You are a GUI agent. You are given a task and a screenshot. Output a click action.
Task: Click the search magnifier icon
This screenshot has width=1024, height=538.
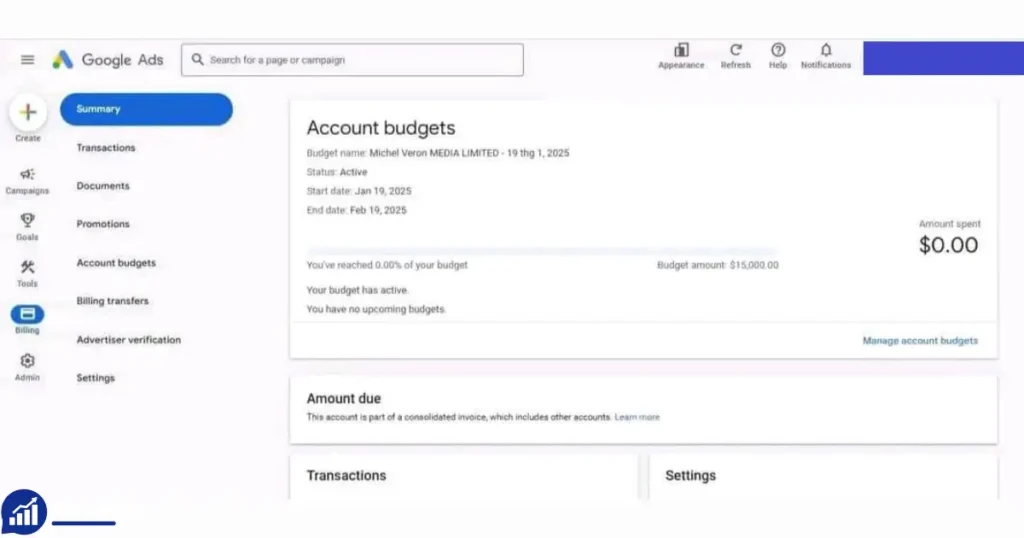[197, 59]
